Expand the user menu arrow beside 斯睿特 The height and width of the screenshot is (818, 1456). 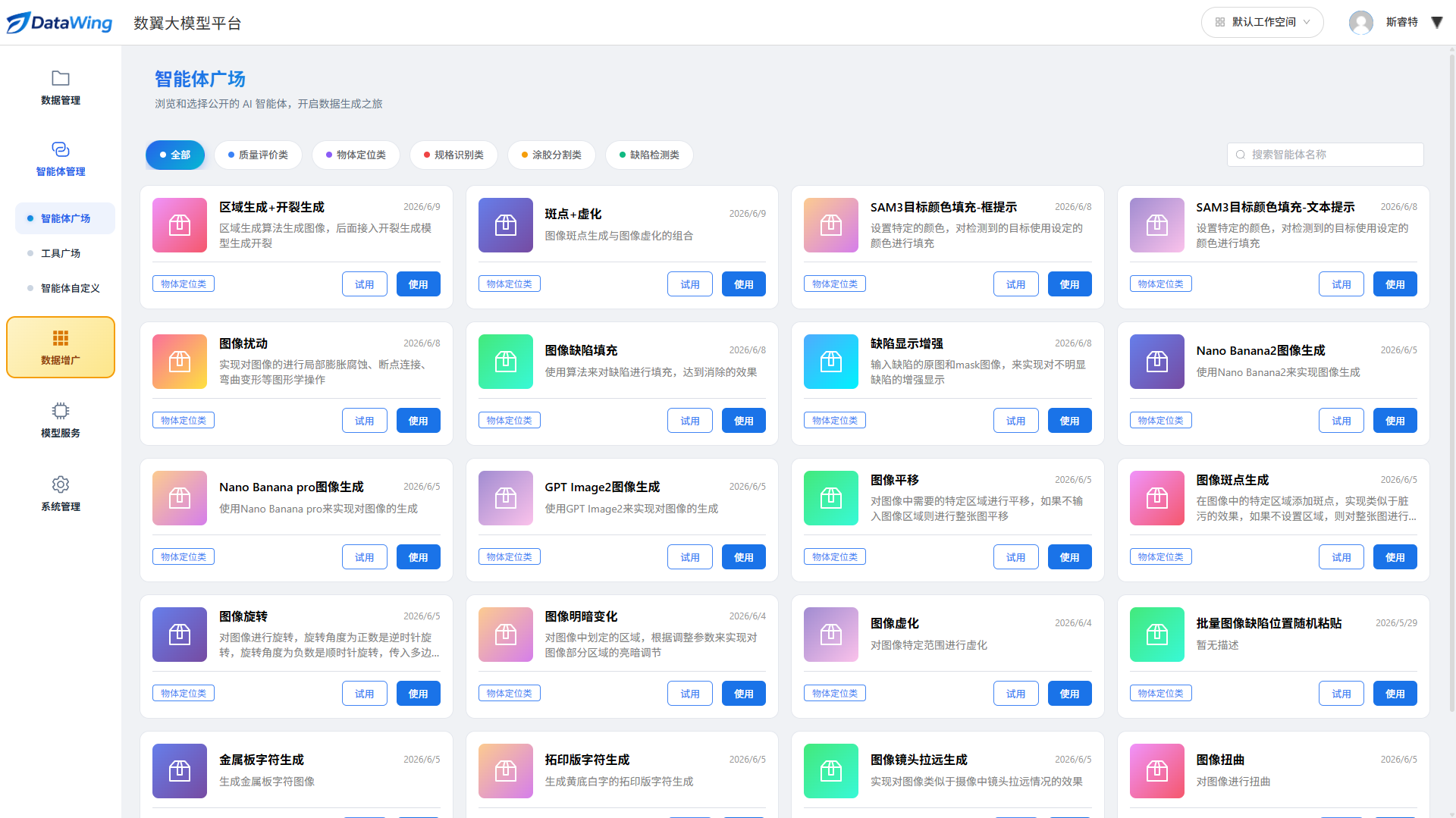[1437, 23]
